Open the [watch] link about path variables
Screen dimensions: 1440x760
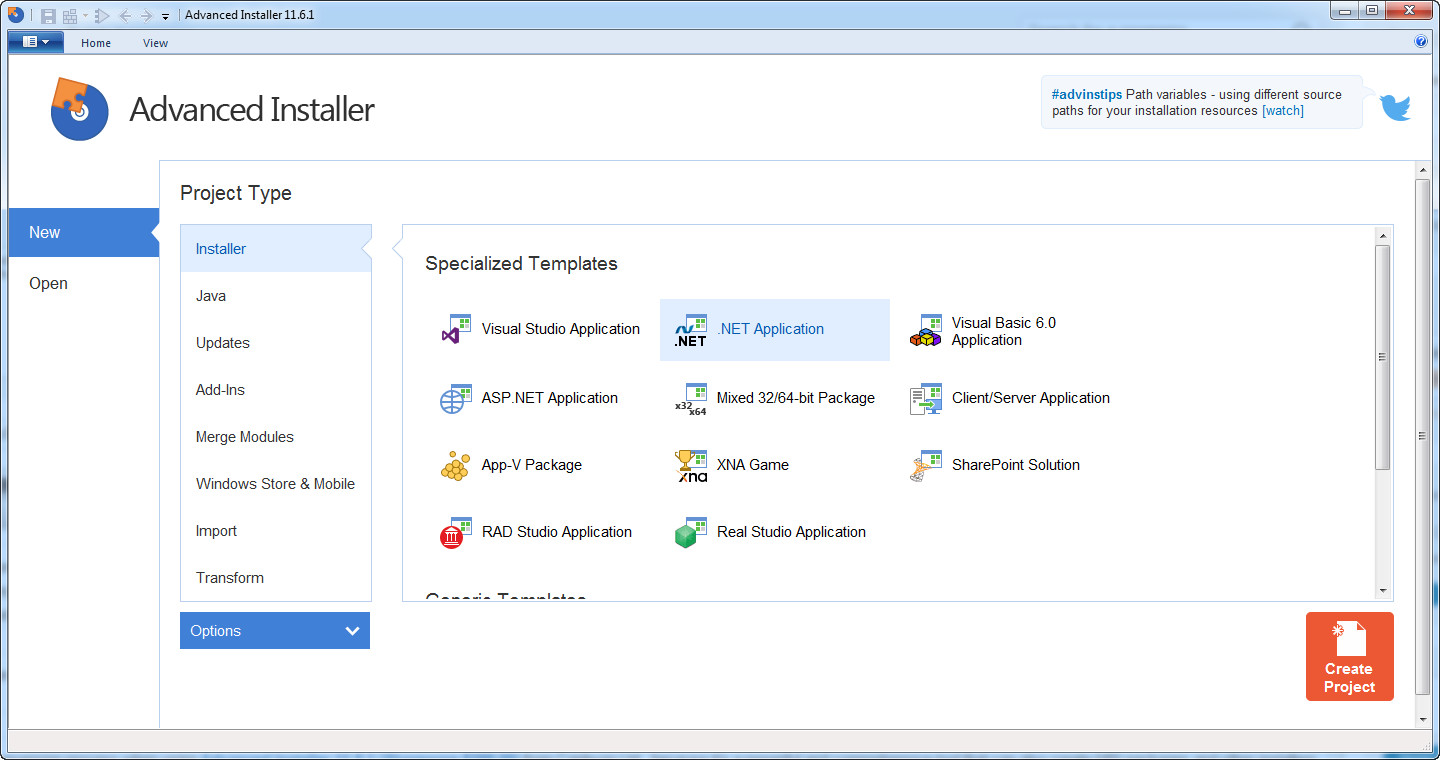click(1282, 110)
